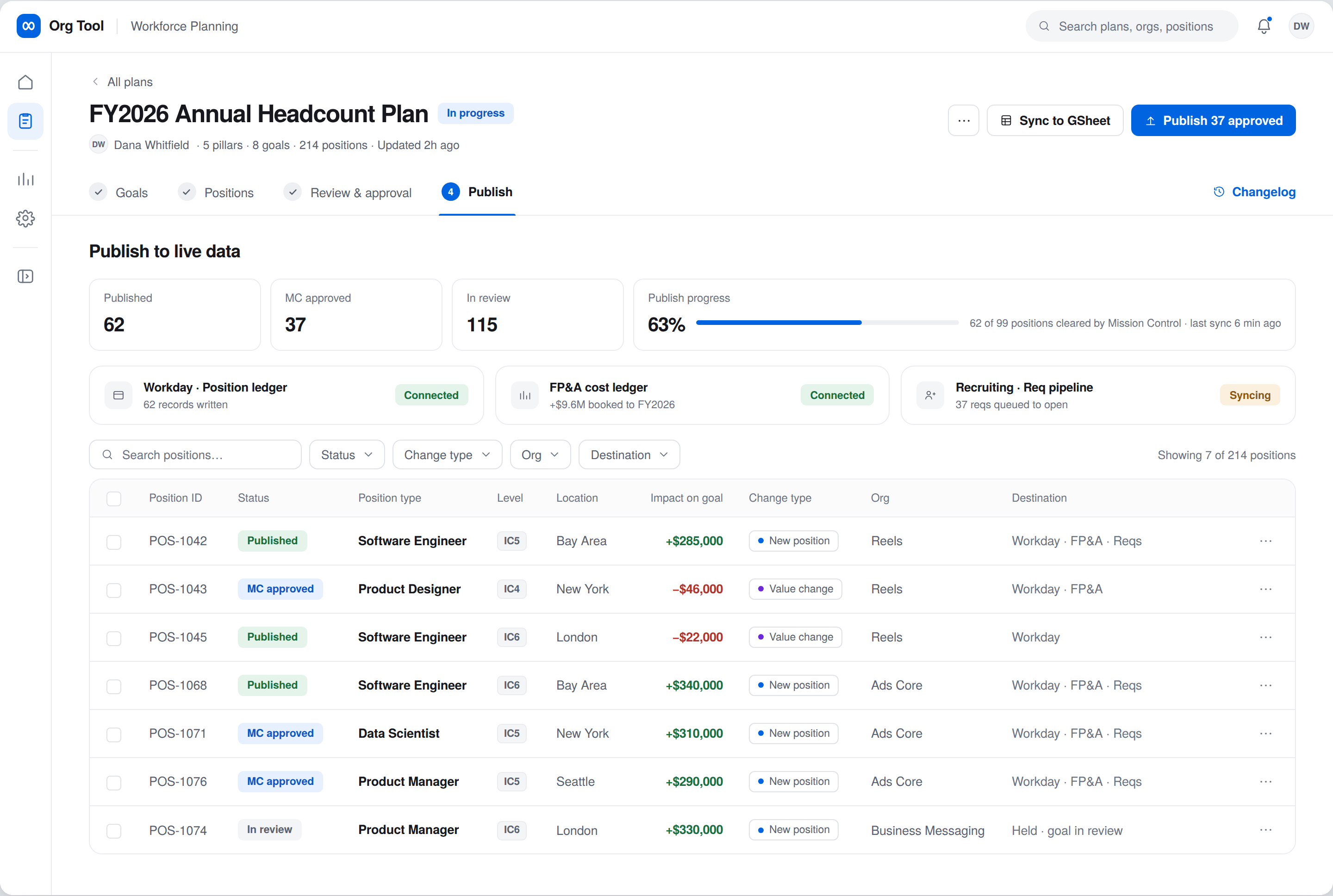Click the Org Tool infinity logo
The image size is (1333, 896).
28,26
